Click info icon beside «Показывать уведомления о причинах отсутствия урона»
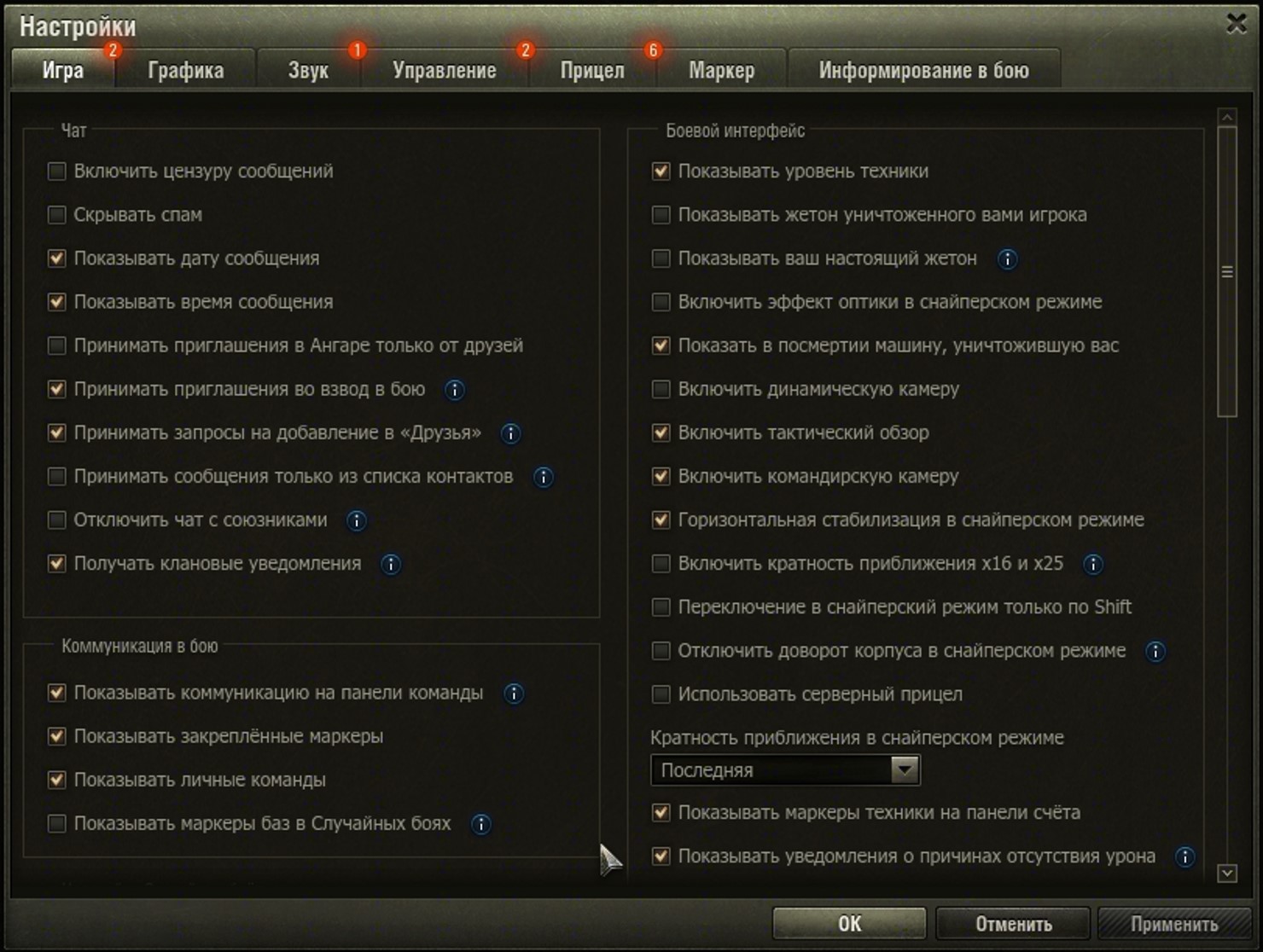 tap(1185, 856)
